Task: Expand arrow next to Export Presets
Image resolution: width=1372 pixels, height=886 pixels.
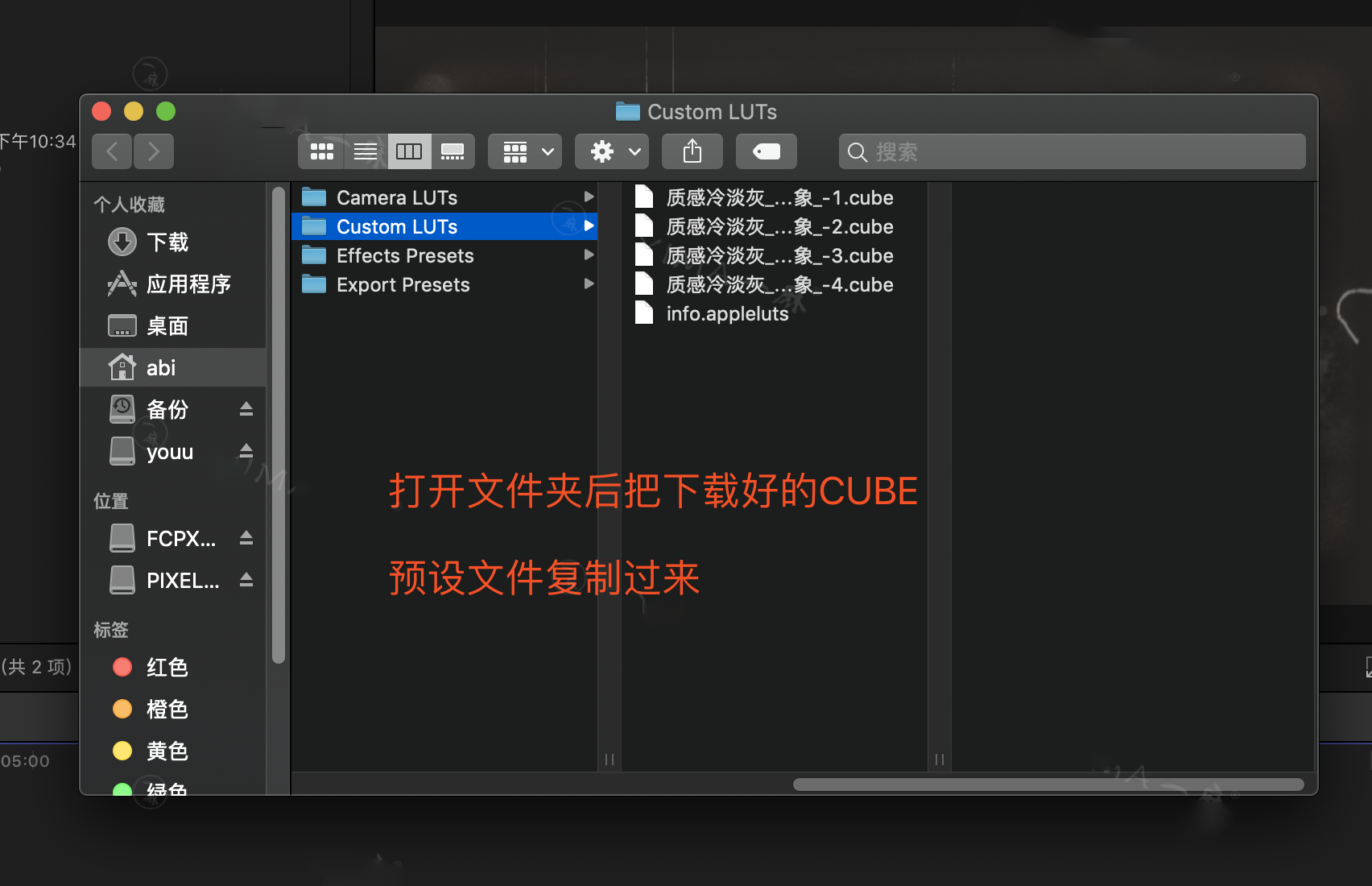Action: click(589, 284)
